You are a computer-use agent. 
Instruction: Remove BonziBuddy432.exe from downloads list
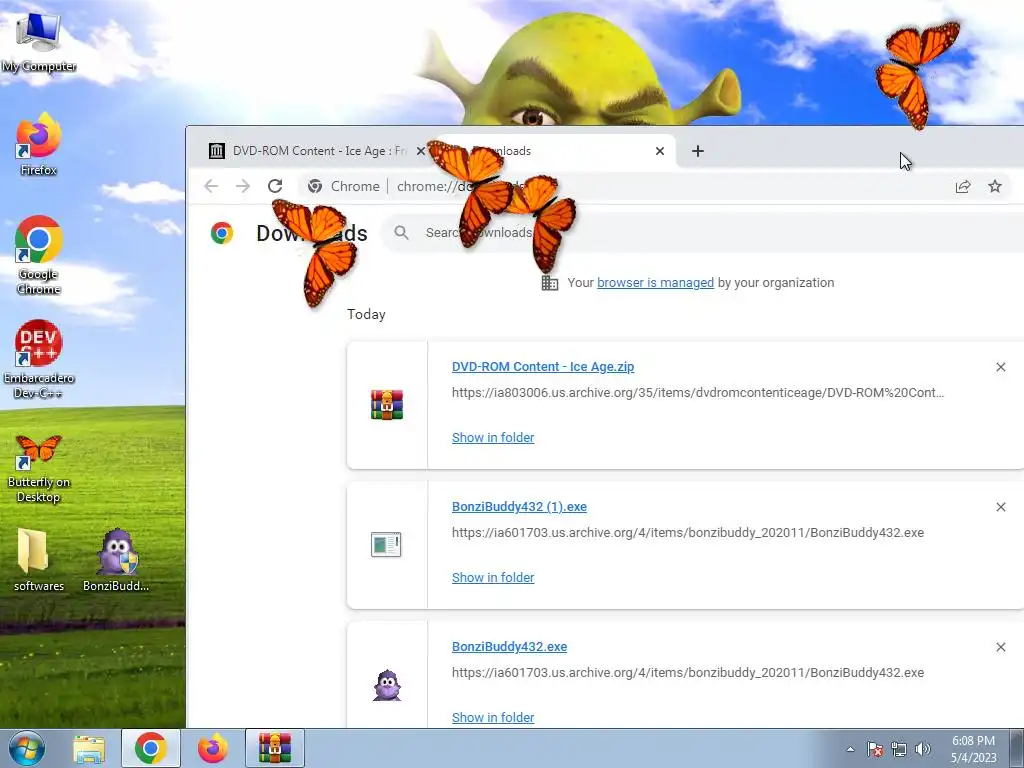(1000, 647)
